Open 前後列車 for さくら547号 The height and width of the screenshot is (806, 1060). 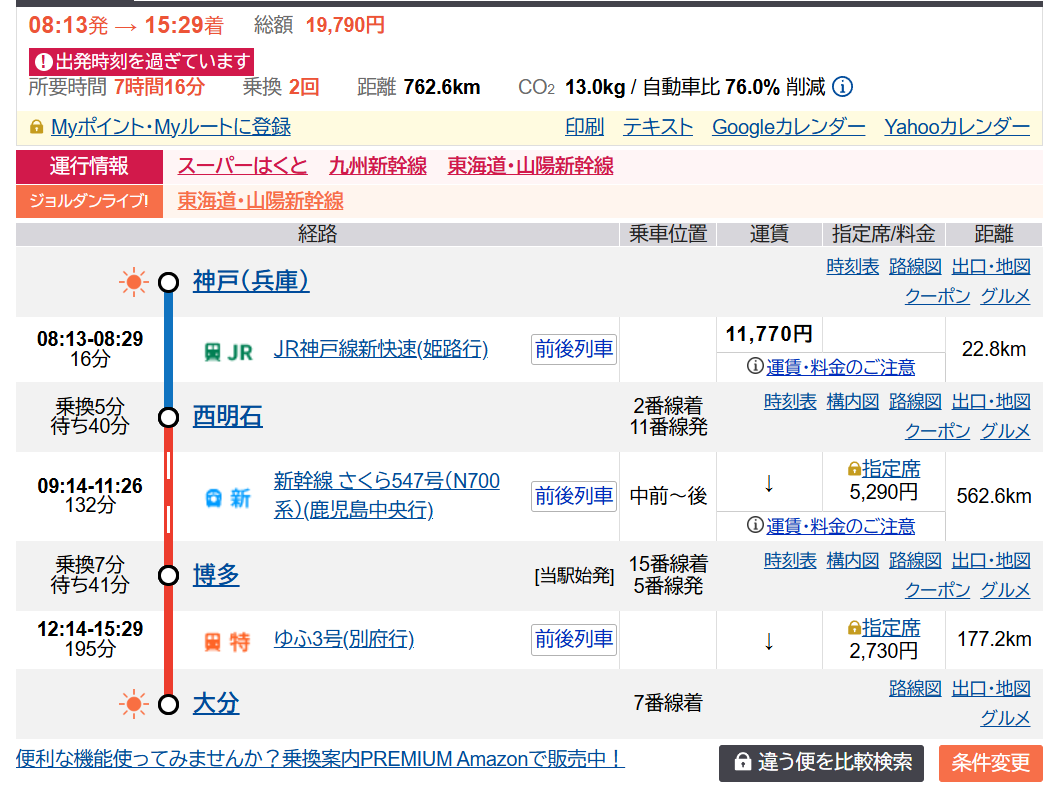pyautogui.click(x=573, y=496)
